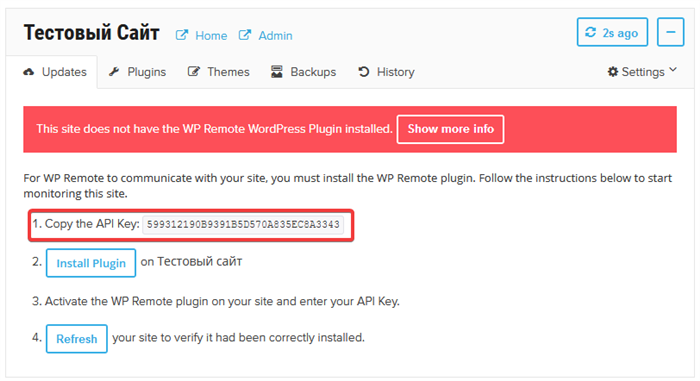
Task: Switch to the Plugins tab
Action: [x=138, y=72]
